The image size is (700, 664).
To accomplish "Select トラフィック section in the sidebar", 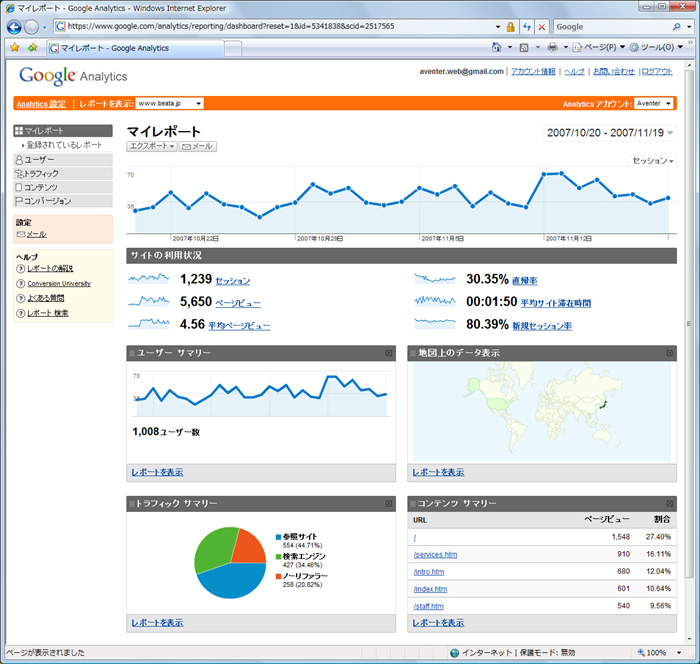I will (x=63, y=174).
